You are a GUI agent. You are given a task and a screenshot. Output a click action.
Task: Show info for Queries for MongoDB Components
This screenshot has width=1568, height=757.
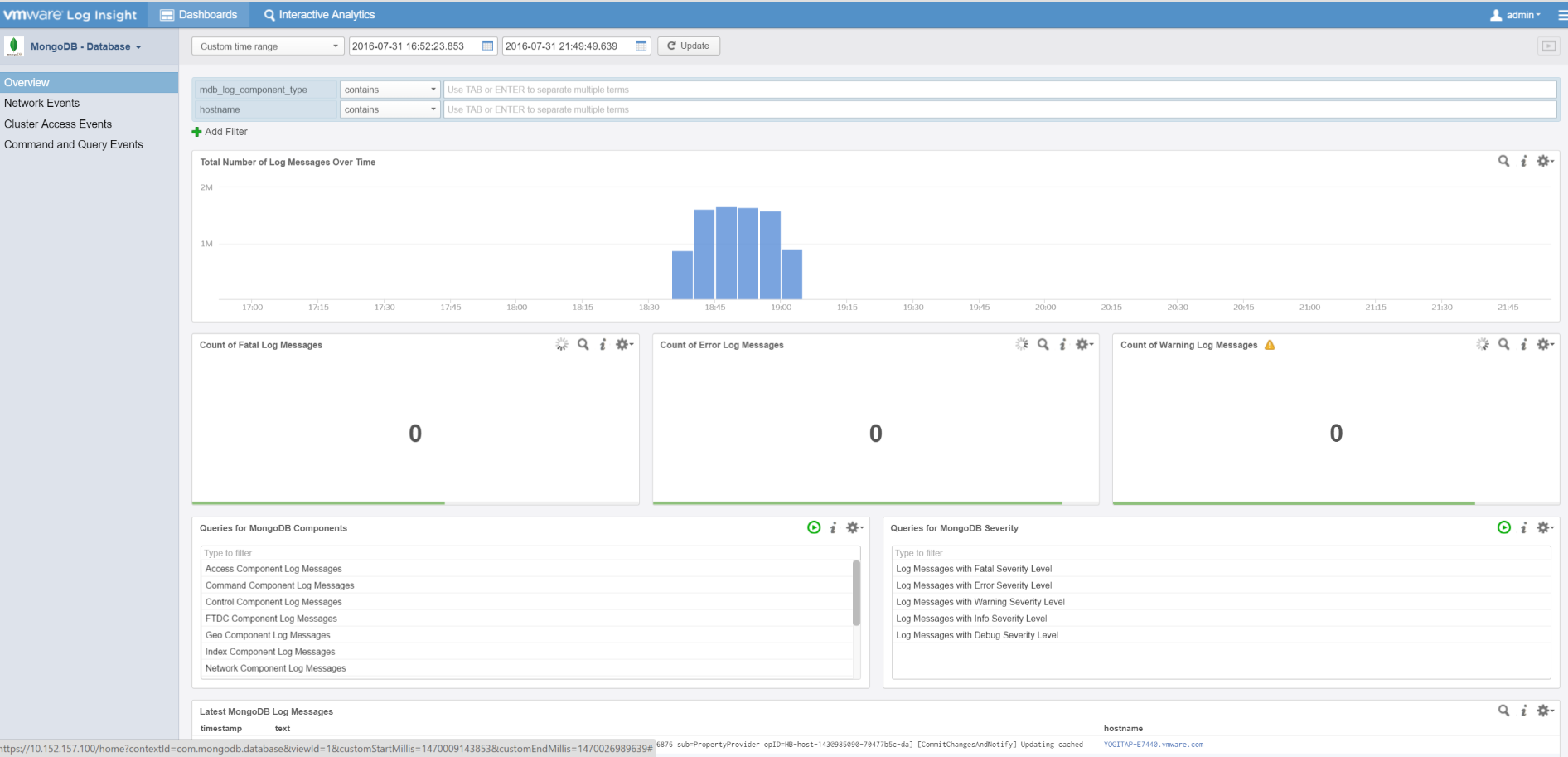(834, 527)
